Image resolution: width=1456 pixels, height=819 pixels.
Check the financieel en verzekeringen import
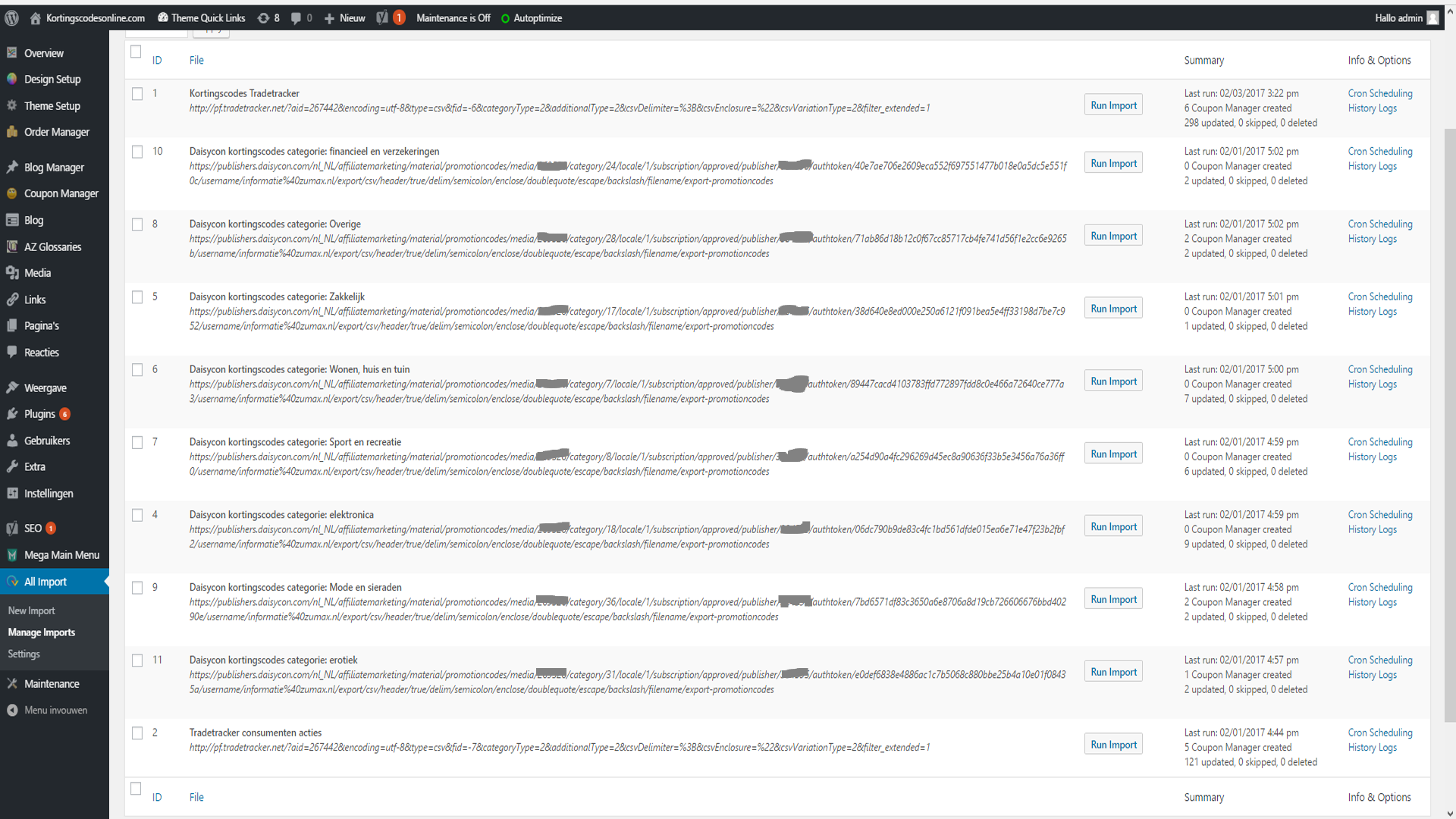pos(137,152)
